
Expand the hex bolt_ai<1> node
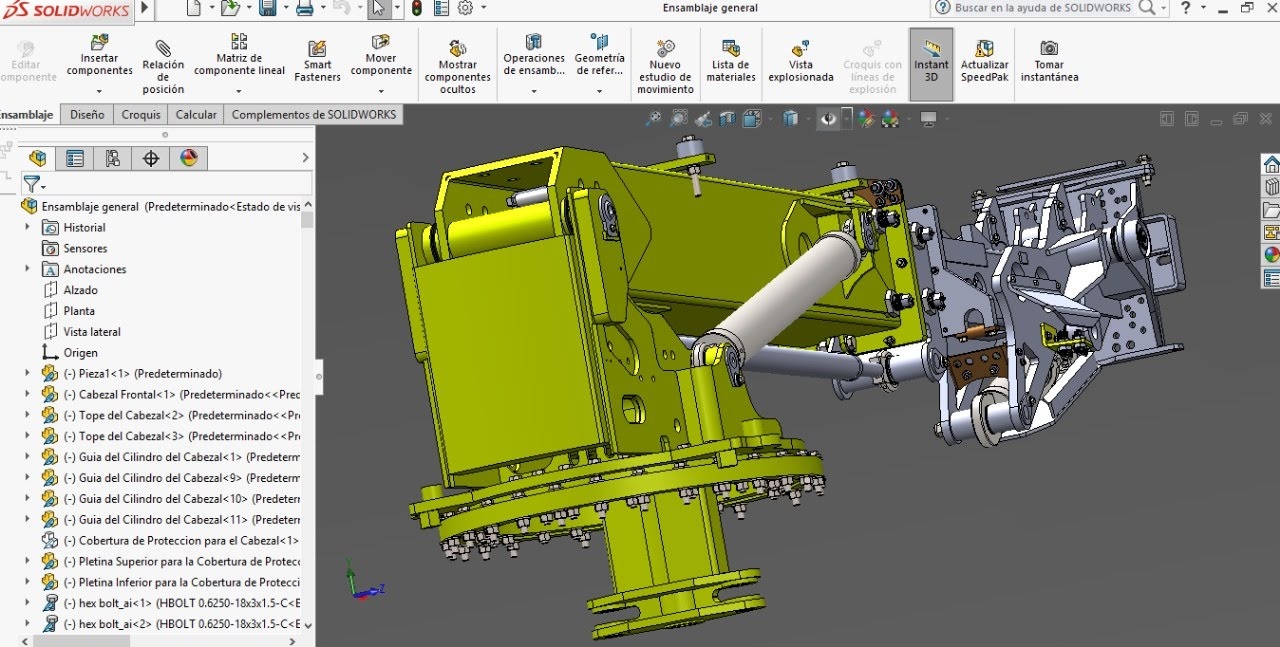coord(28,603)
